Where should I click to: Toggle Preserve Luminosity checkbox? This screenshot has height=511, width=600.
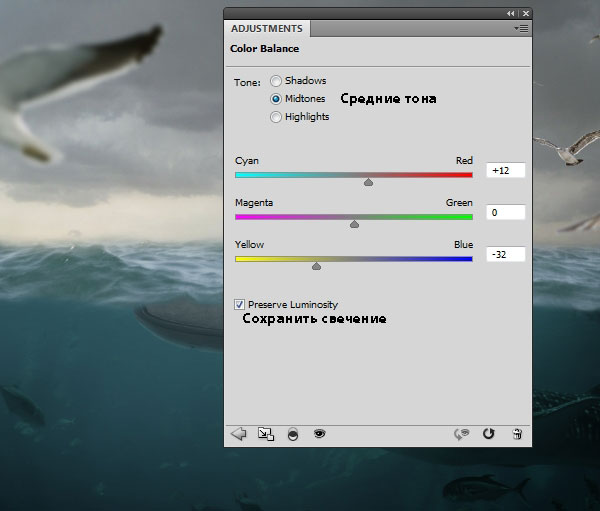pyautogui.click(x=240, y=305)
